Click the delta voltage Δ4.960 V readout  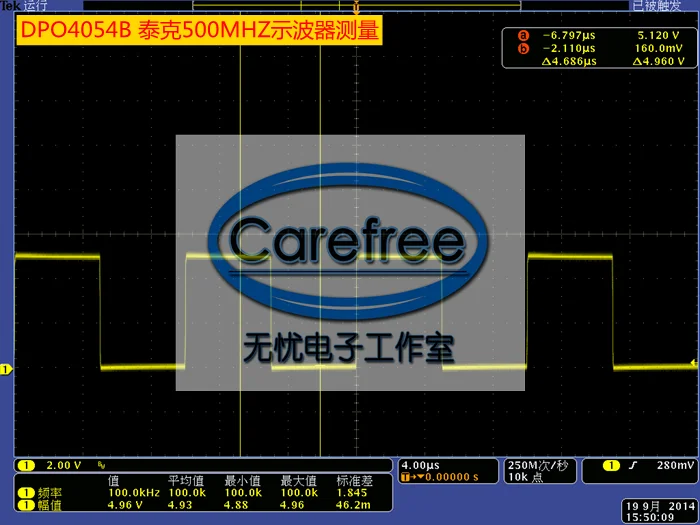(658, 61)
